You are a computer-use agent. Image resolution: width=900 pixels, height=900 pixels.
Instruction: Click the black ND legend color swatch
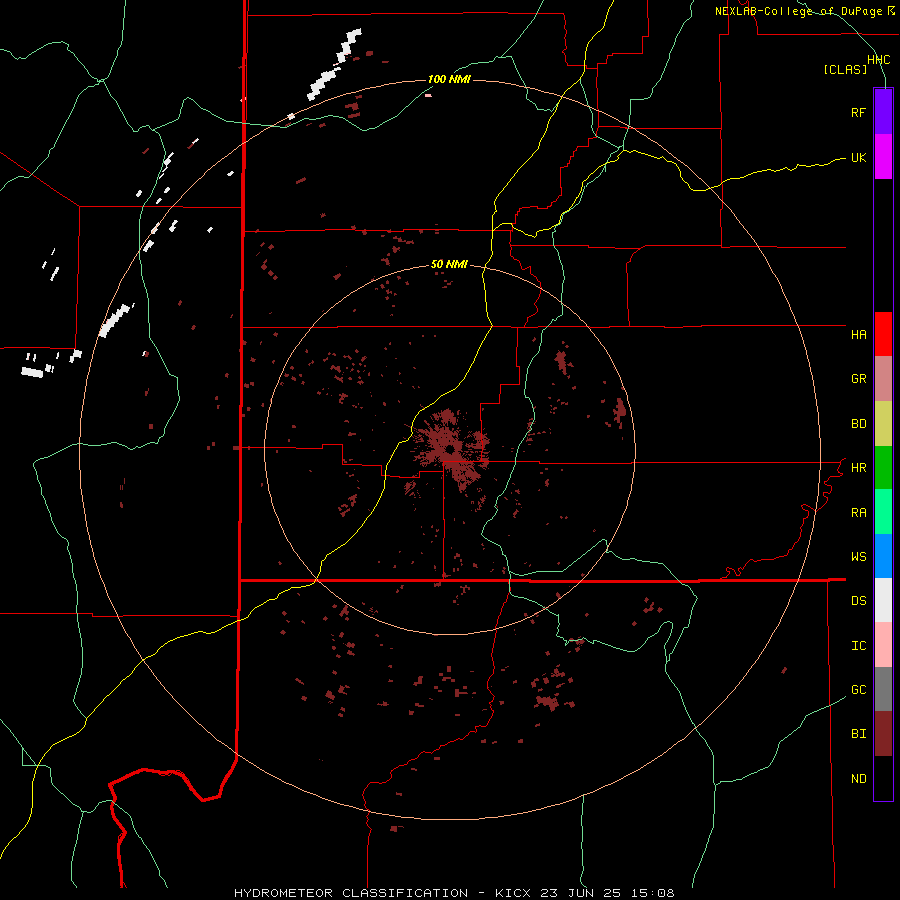(883, 778)
